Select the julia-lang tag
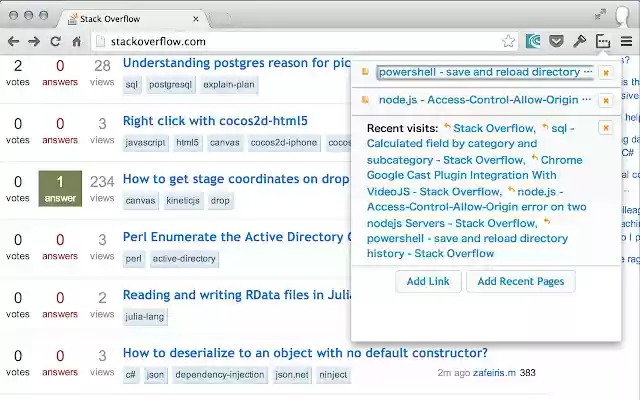 click(145, 317)
